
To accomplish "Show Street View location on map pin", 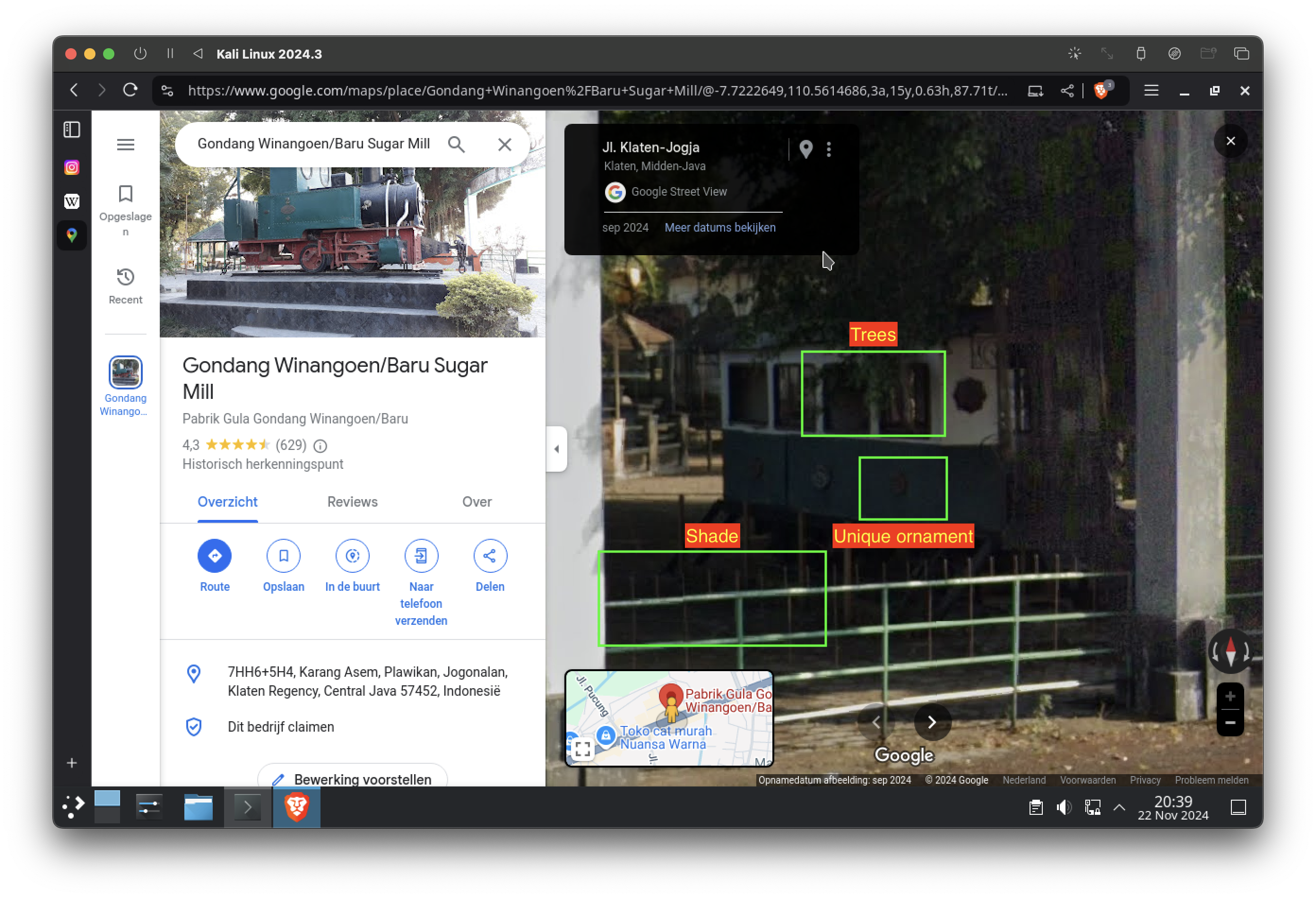I will coord(806,149).
